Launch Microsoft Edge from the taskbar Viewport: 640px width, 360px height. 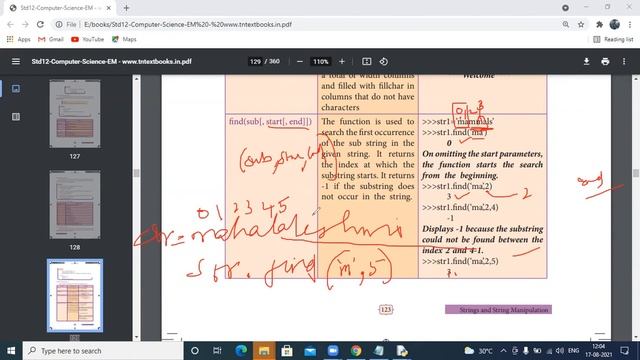click(x=241, y=351)
